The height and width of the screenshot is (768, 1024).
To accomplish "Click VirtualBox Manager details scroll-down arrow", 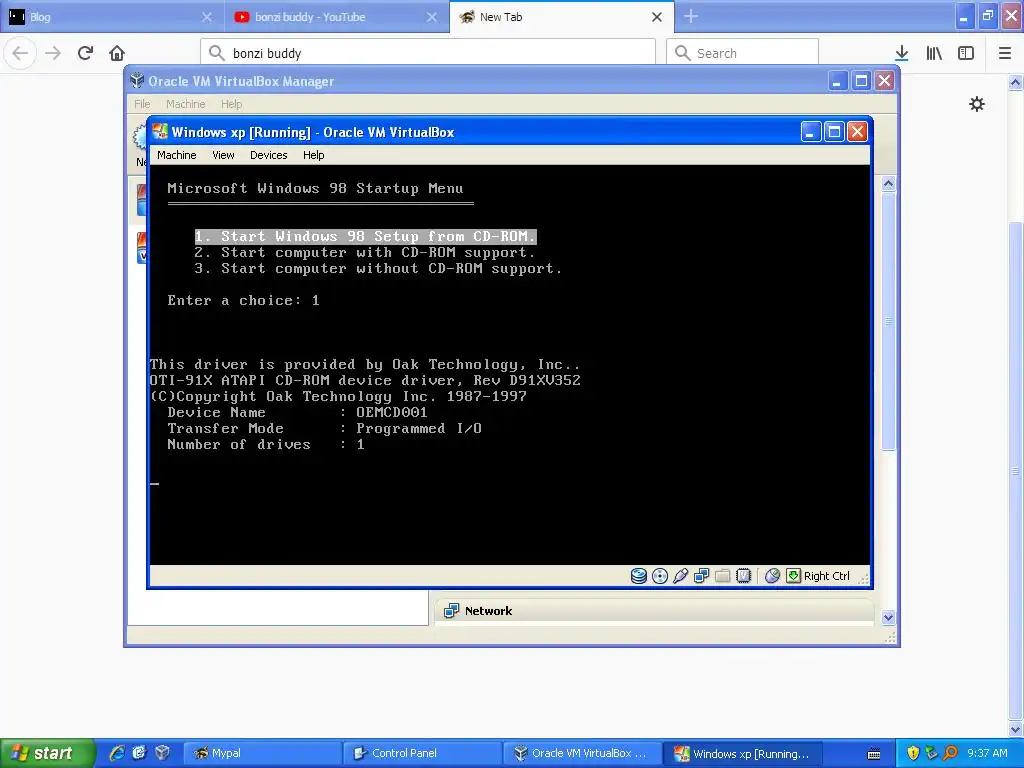I will point(888,616).
